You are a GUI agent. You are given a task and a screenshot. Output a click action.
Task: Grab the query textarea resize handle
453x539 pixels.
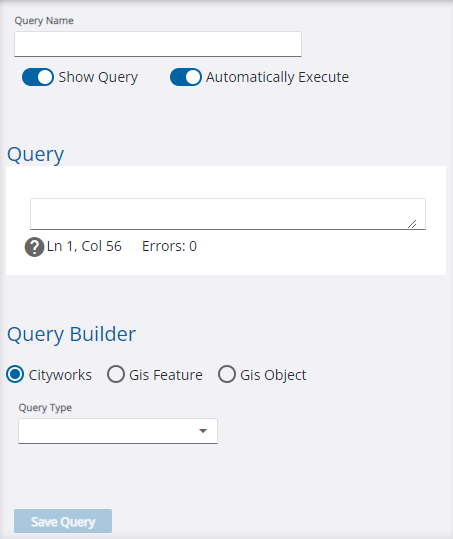click(412, 224)
